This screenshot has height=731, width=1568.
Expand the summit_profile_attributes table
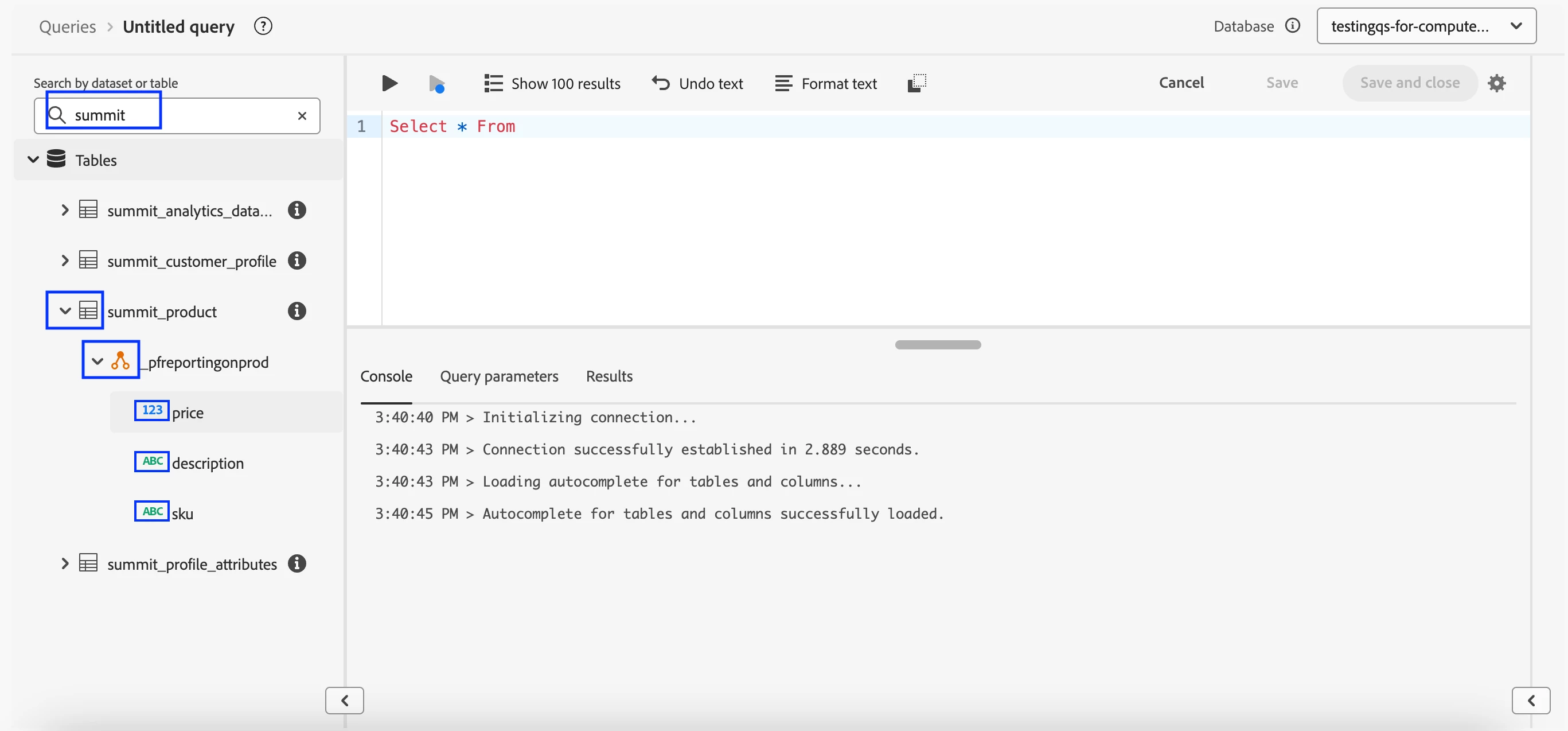coord(65,563)
